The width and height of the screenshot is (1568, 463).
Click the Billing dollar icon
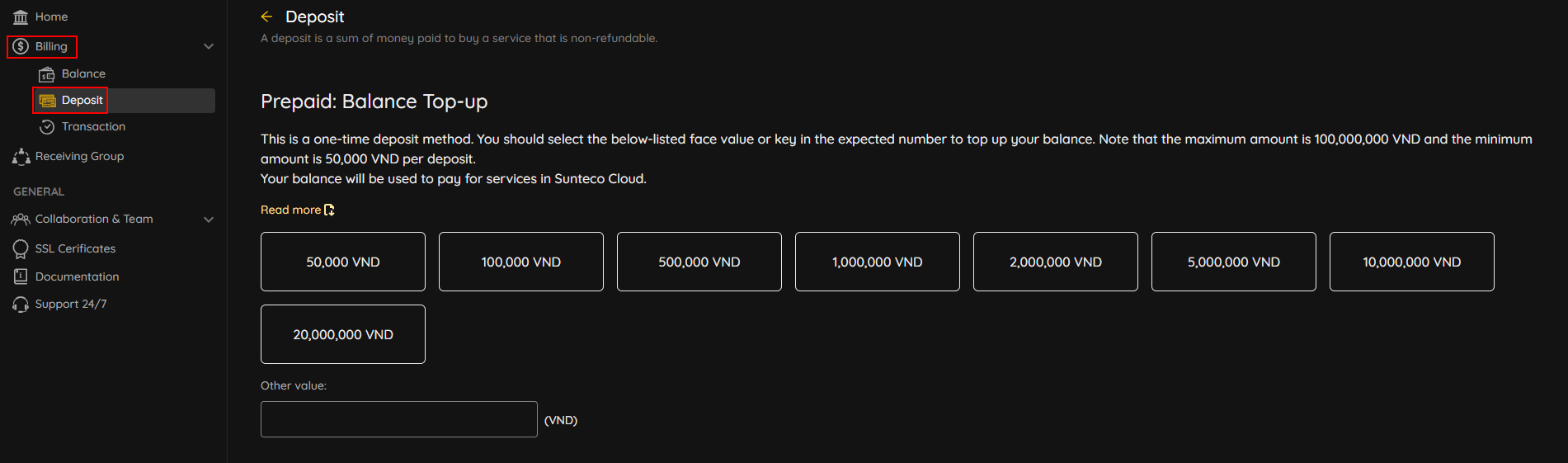pyautogui.click(x=21, y=47)
